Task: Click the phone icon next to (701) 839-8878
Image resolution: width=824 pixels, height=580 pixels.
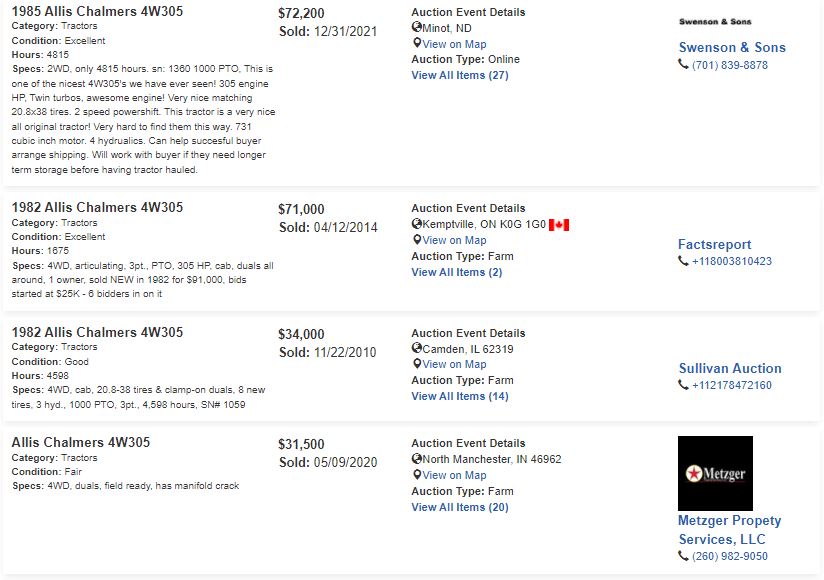Action: (x=683, y=65)
